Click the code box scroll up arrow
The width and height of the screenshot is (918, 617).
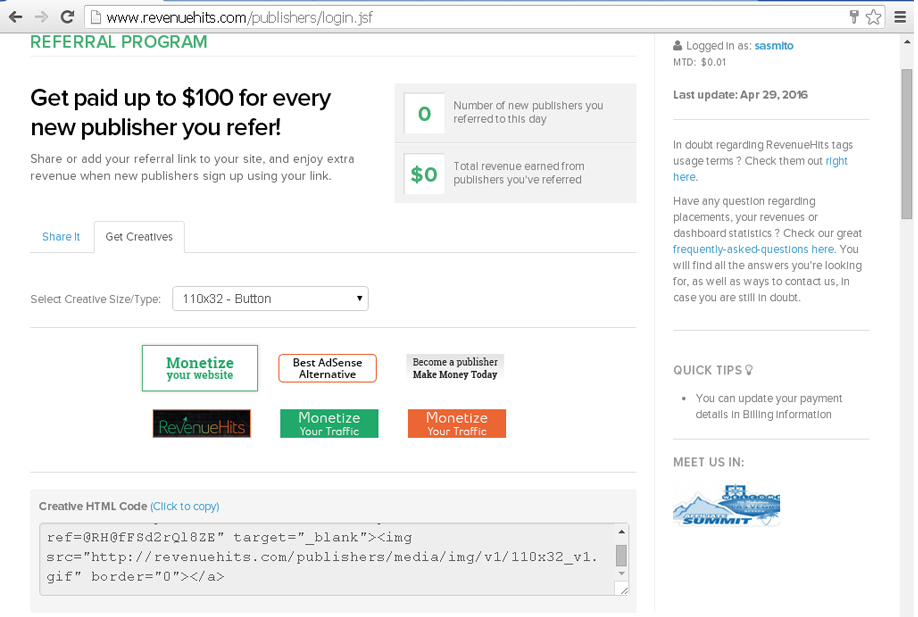(x=622, y=532)
